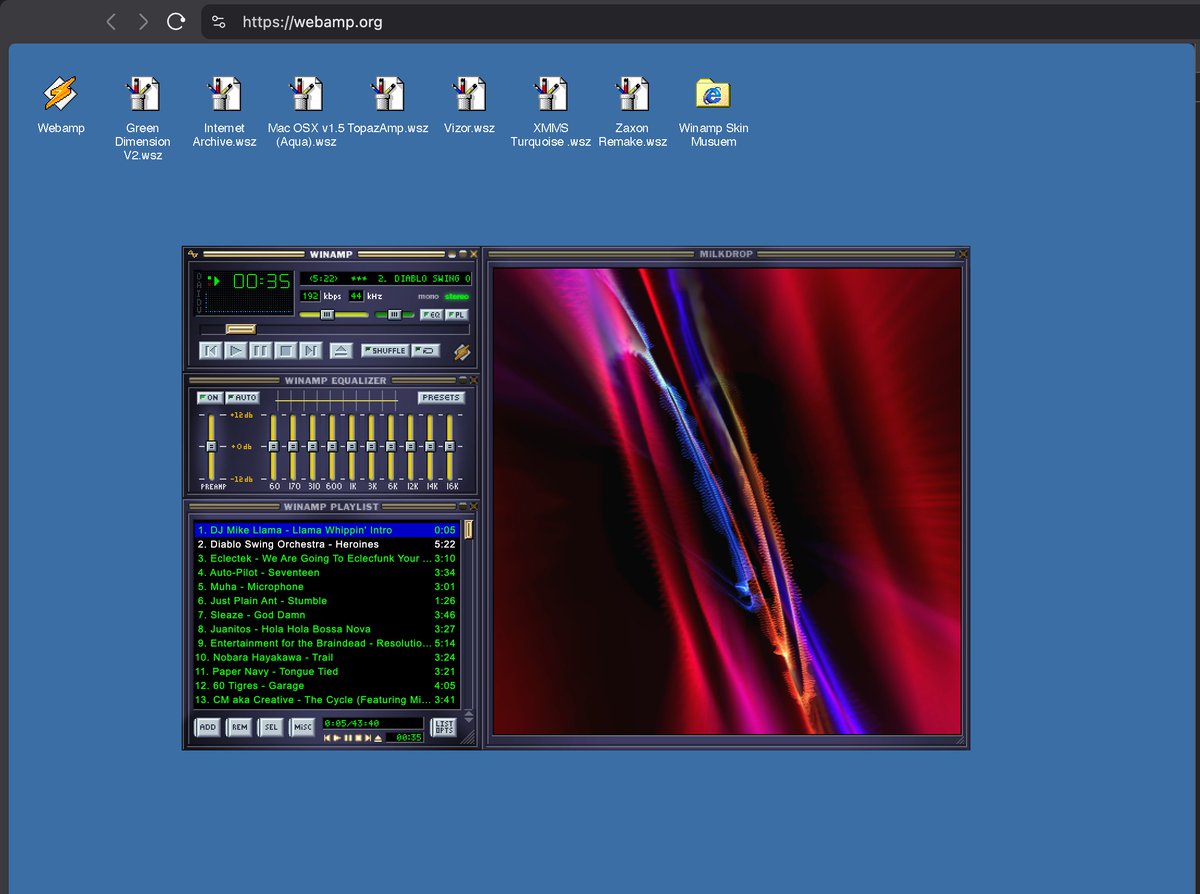This screenshot has height=894, width=1200.
Task: Select the Mac OSX v1.5 (Aqua).wsz icon
Action: pos(306,112)
